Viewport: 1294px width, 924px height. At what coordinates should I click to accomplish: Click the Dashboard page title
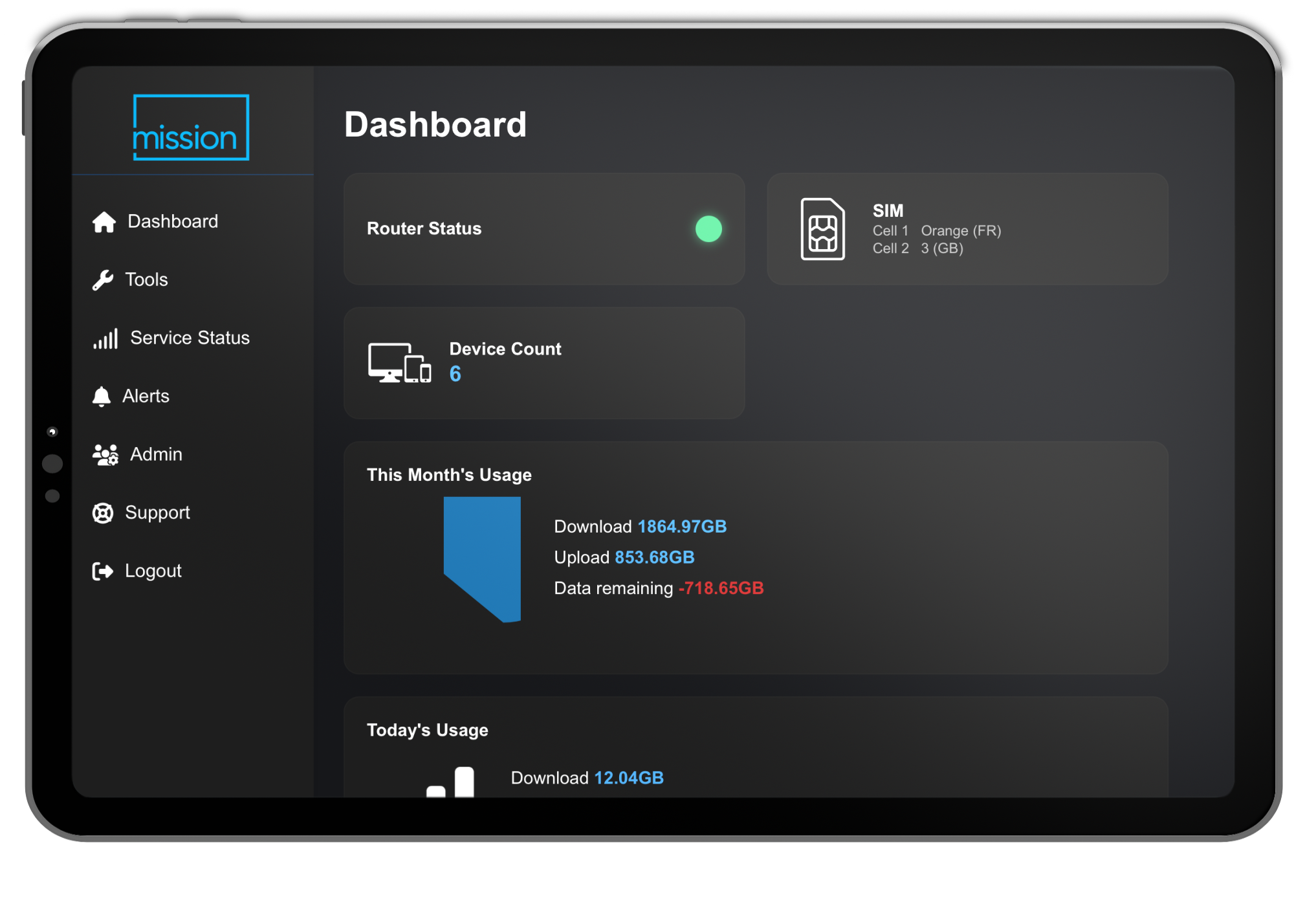tap(435, 124)
